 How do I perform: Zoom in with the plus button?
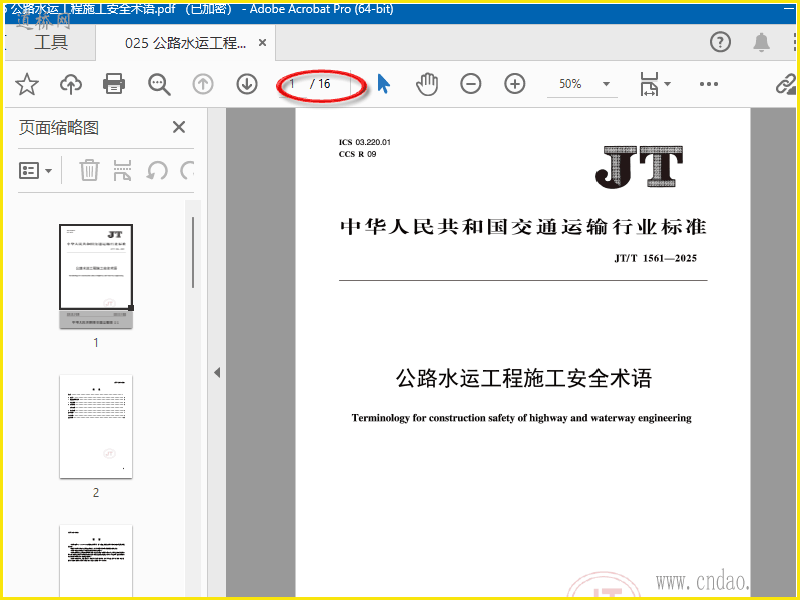tap(515, 84)
